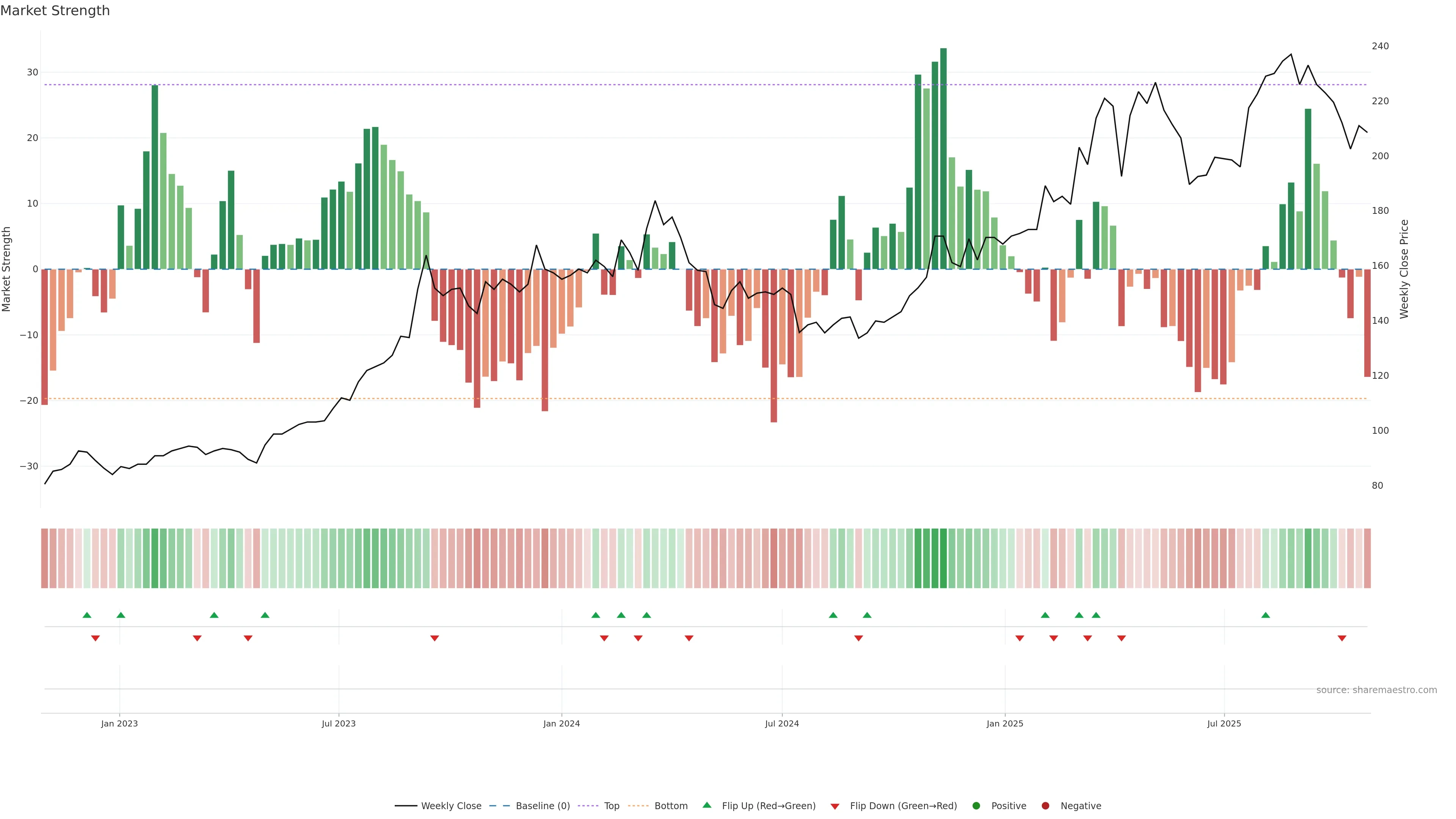
Task: Click the Weekly Close Price axis title
Action: pyautogui.click(x=1404, y=269)
